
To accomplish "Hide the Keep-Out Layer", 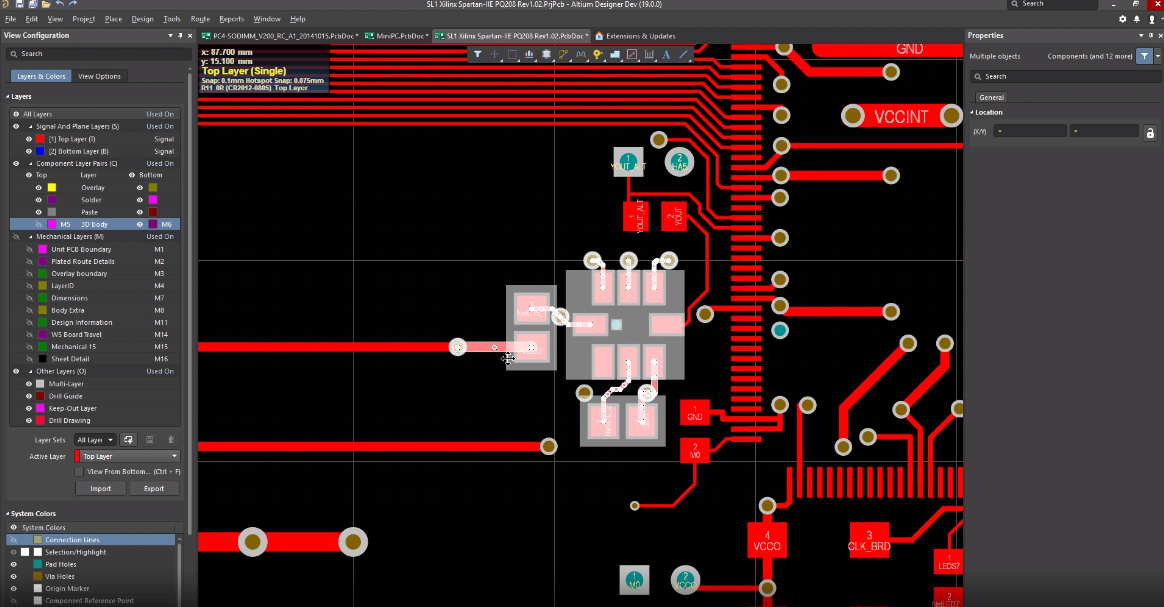I will [29, 408].
